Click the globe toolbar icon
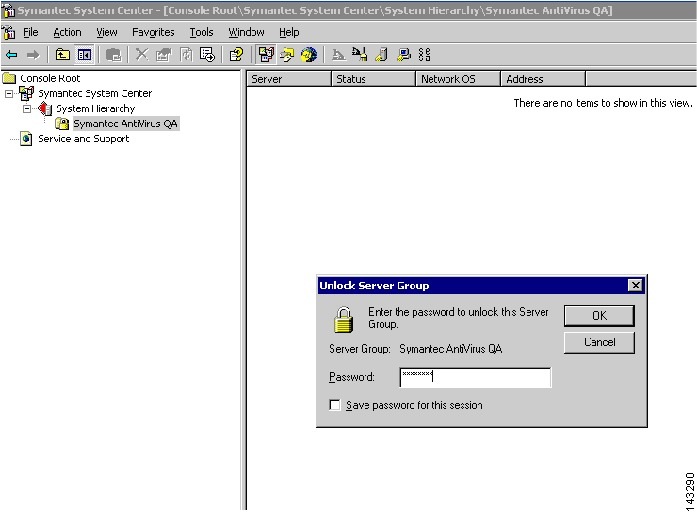The width and height of the screenshot is (697, 513). 308,55
